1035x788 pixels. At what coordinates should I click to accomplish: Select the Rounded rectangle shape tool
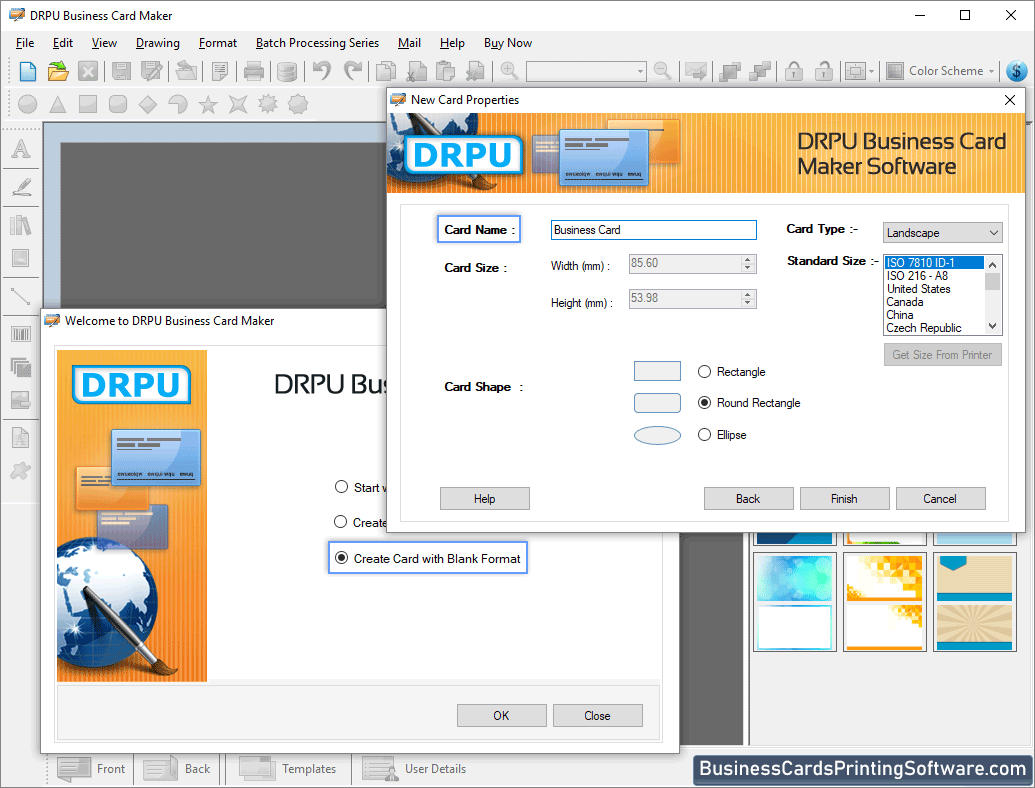coord(118,104)
